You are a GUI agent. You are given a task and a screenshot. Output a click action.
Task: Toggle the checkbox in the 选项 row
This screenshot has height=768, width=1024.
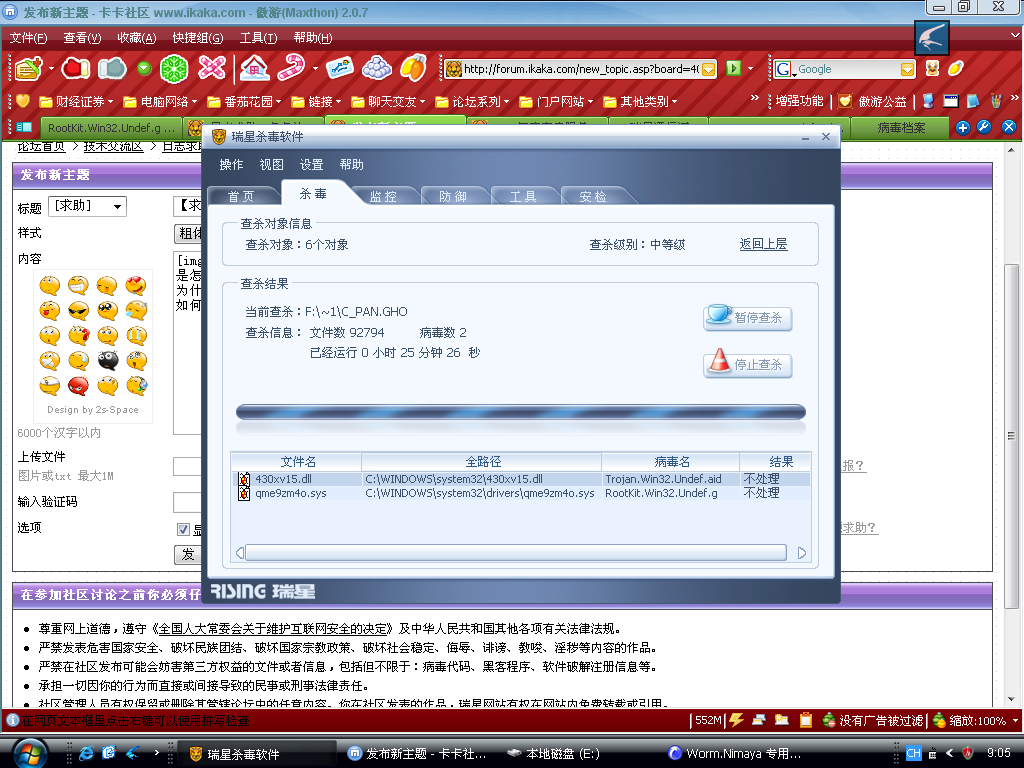pos(184,529)
